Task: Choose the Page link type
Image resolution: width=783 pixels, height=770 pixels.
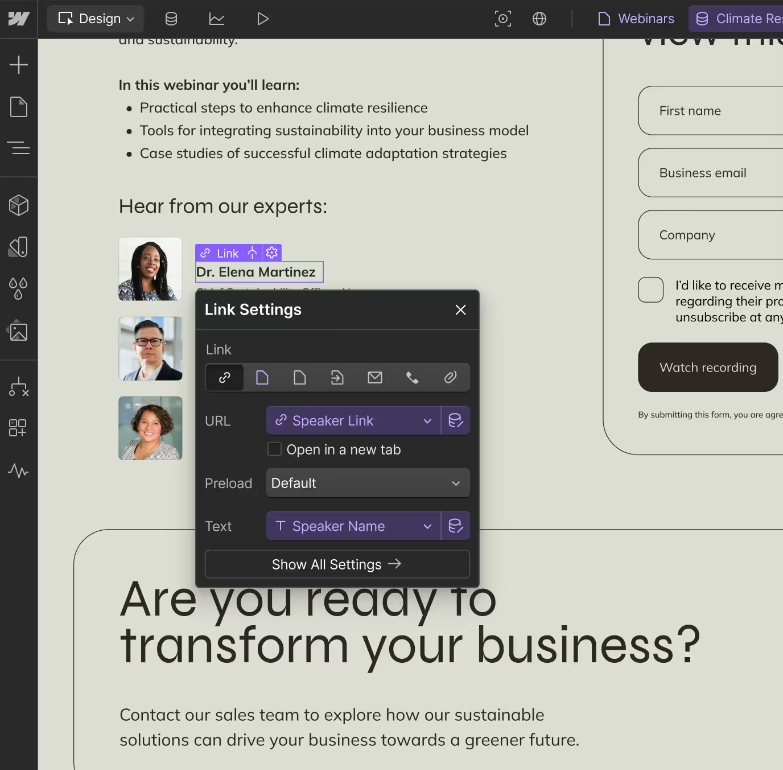Action: (x=300, y=378)
